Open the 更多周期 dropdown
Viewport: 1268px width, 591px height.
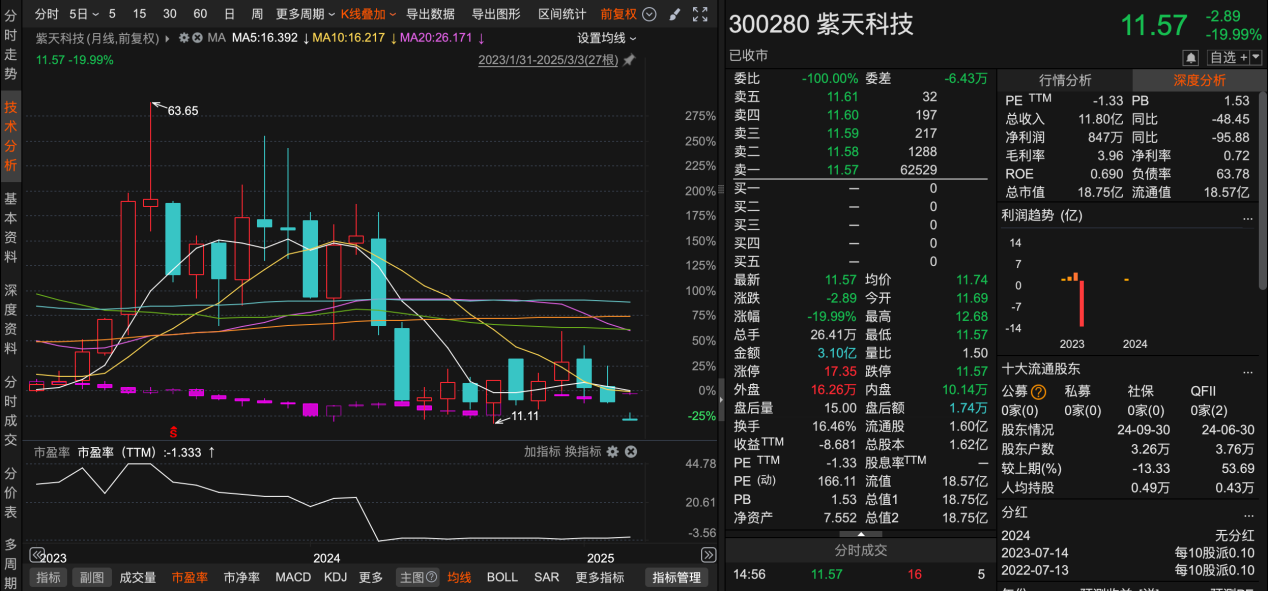pos(305,14)
